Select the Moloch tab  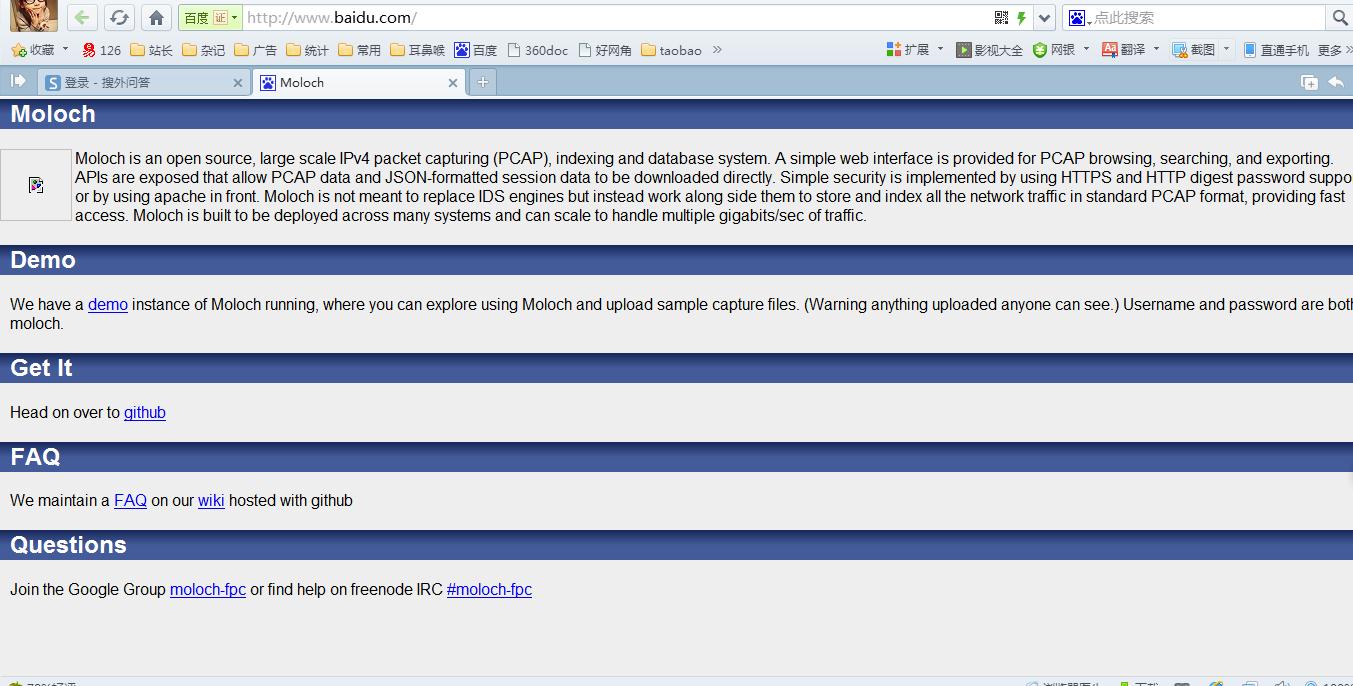359,83
